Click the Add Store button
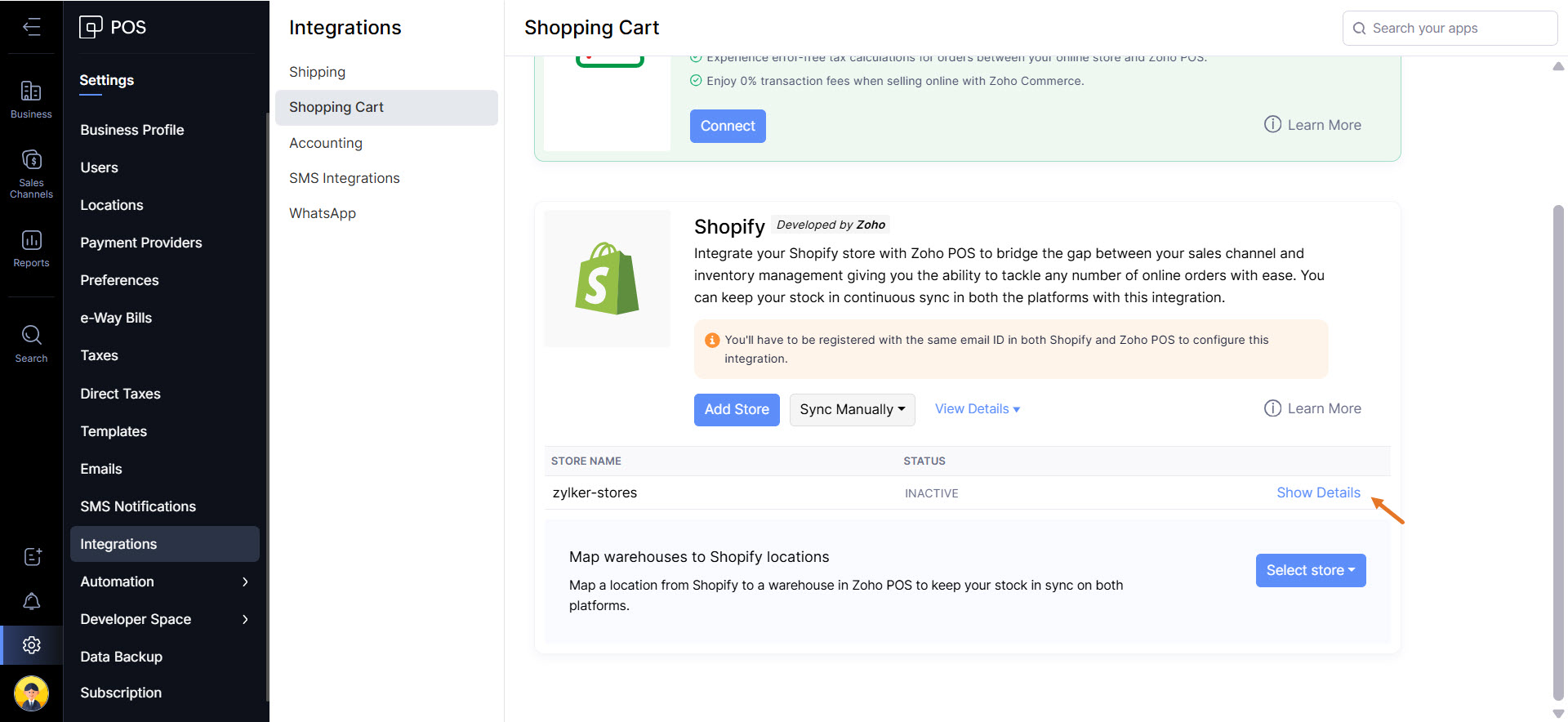The height and width of the screenshot is (722, 1568). click(x=737, y=409)
